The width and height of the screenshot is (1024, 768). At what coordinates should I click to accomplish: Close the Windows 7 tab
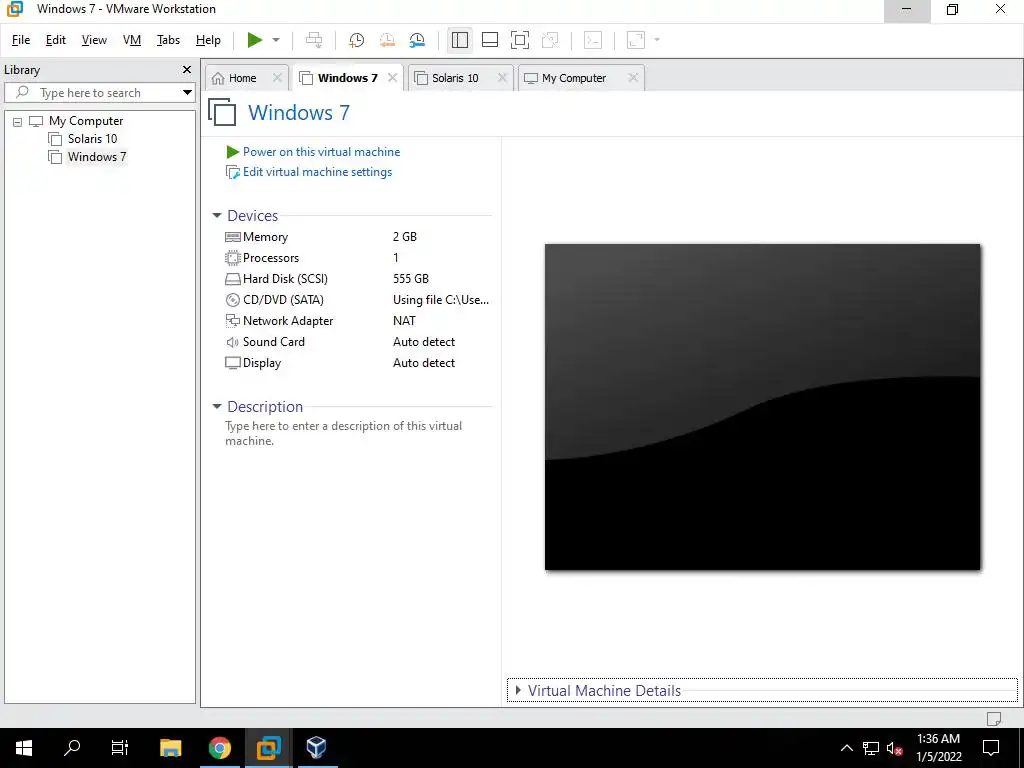pos(392,78)
